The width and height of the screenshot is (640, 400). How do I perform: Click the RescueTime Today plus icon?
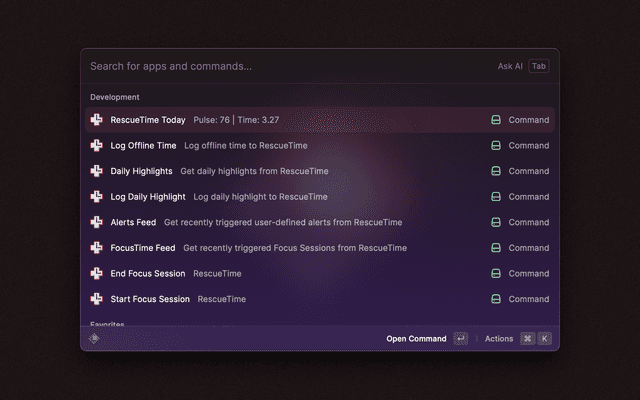[x=97, y=120]
